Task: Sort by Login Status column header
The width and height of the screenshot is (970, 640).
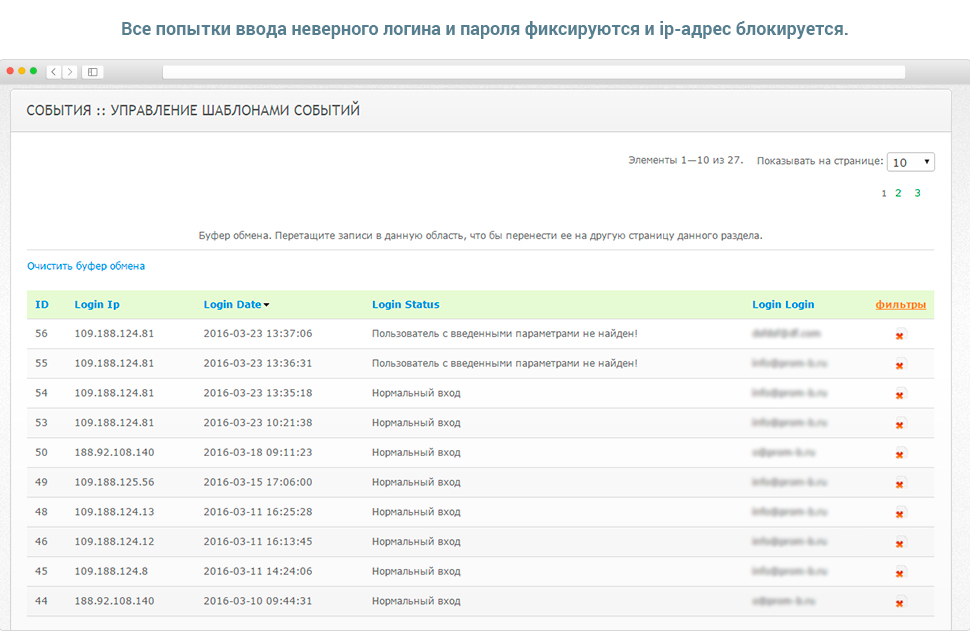Action: (x=406, y=304)
